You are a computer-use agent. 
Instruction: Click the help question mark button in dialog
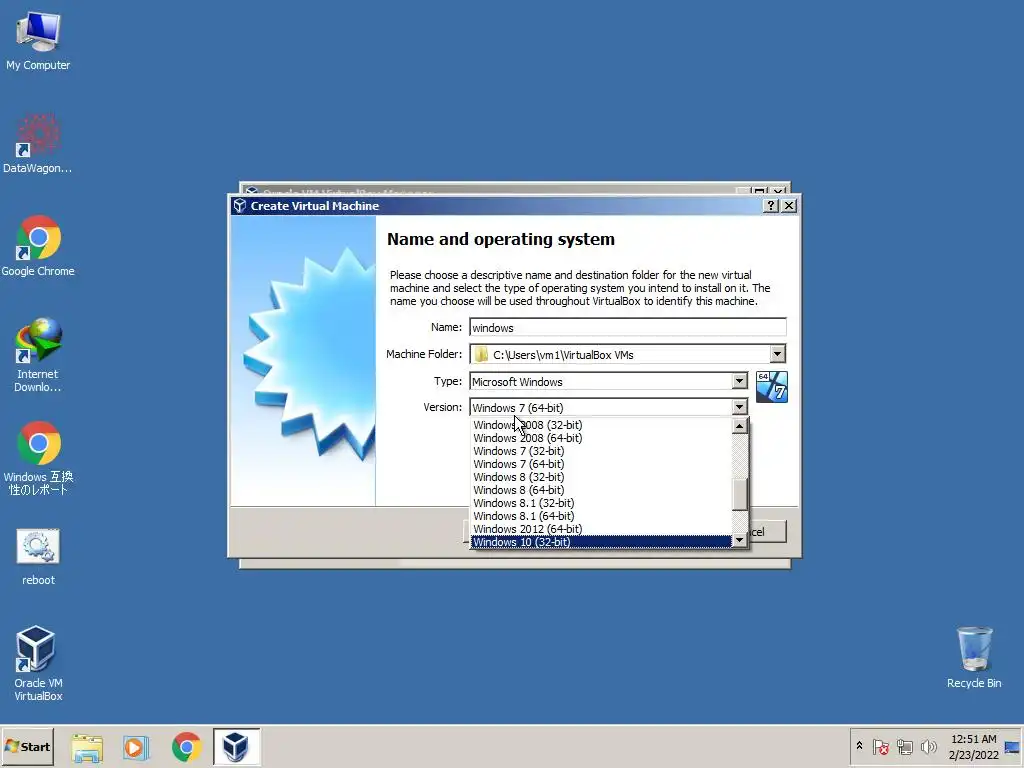coord(771,206)
